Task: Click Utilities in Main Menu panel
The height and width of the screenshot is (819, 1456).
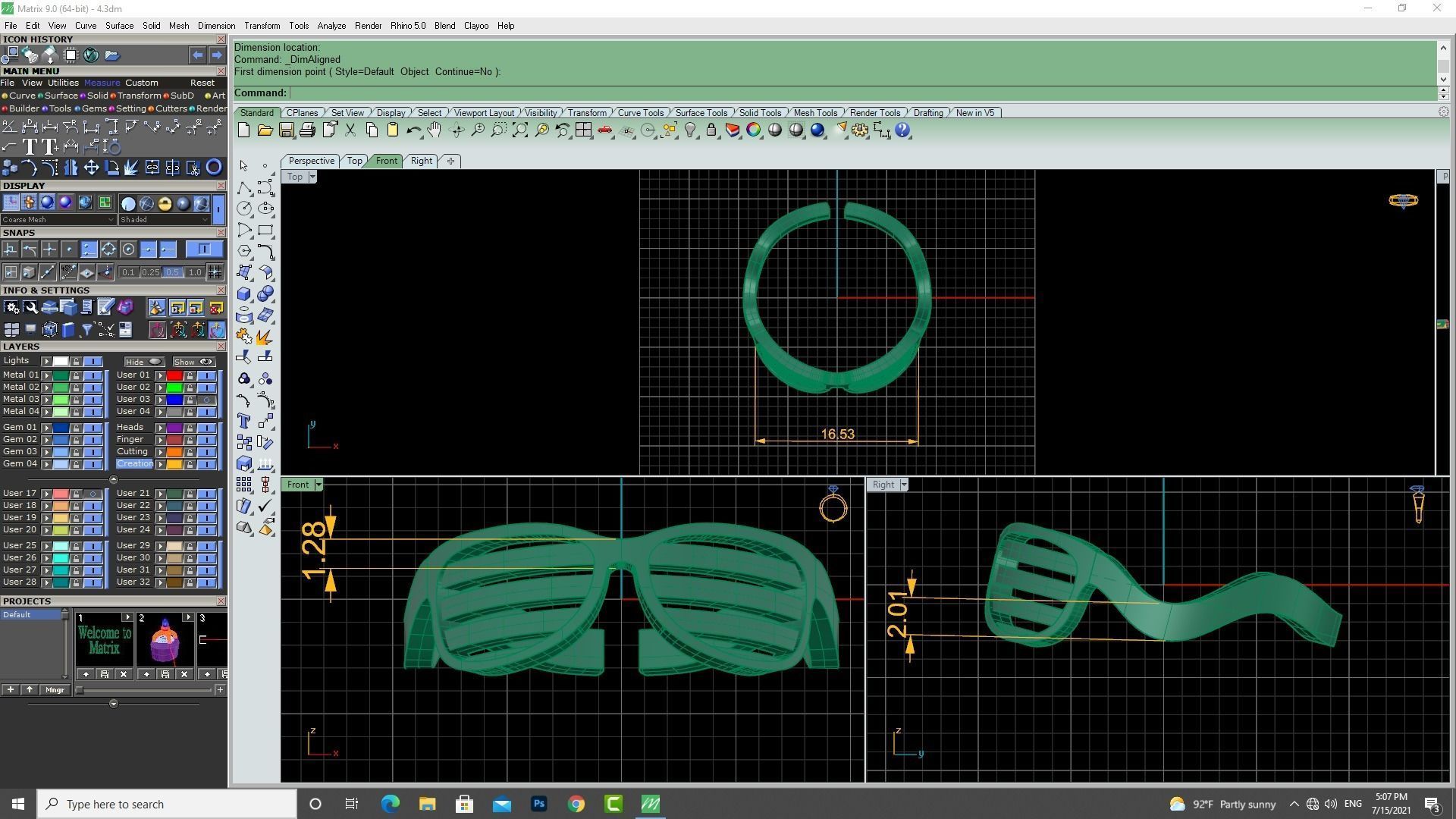Action: 63,83
